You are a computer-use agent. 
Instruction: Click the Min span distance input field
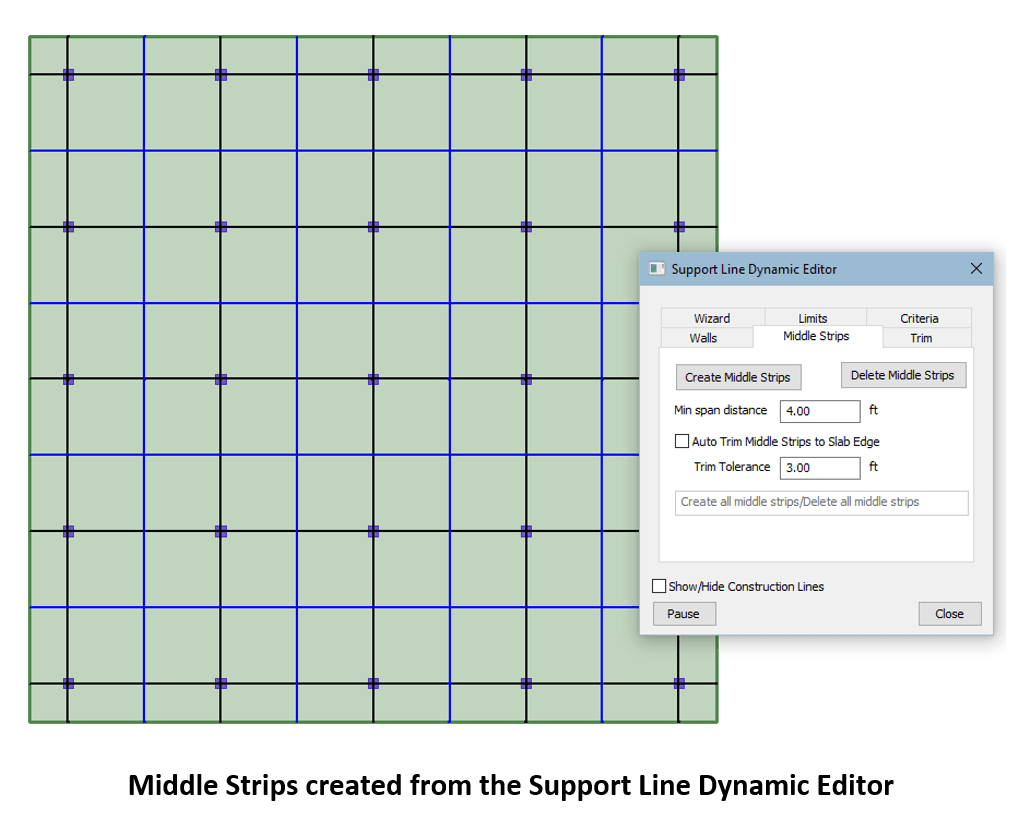819,411
